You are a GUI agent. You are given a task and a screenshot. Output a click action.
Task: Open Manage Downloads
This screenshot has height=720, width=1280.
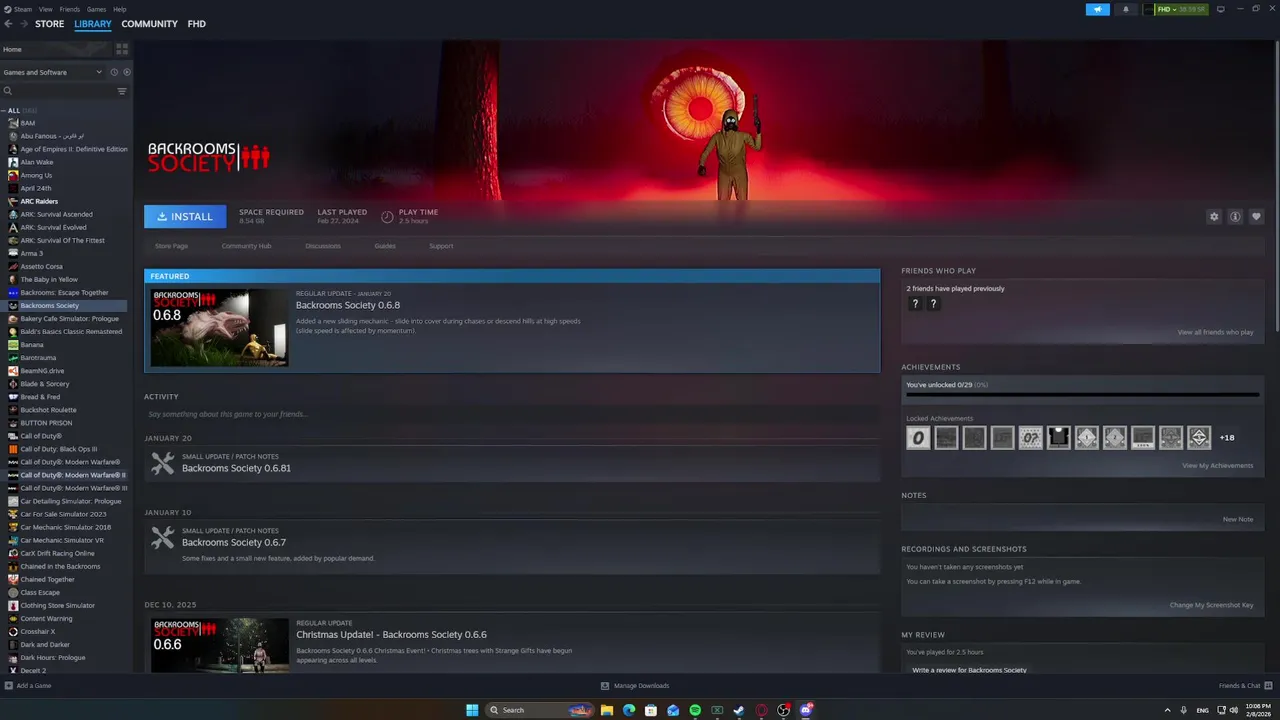pyautogui.click(x=635, y=686)
